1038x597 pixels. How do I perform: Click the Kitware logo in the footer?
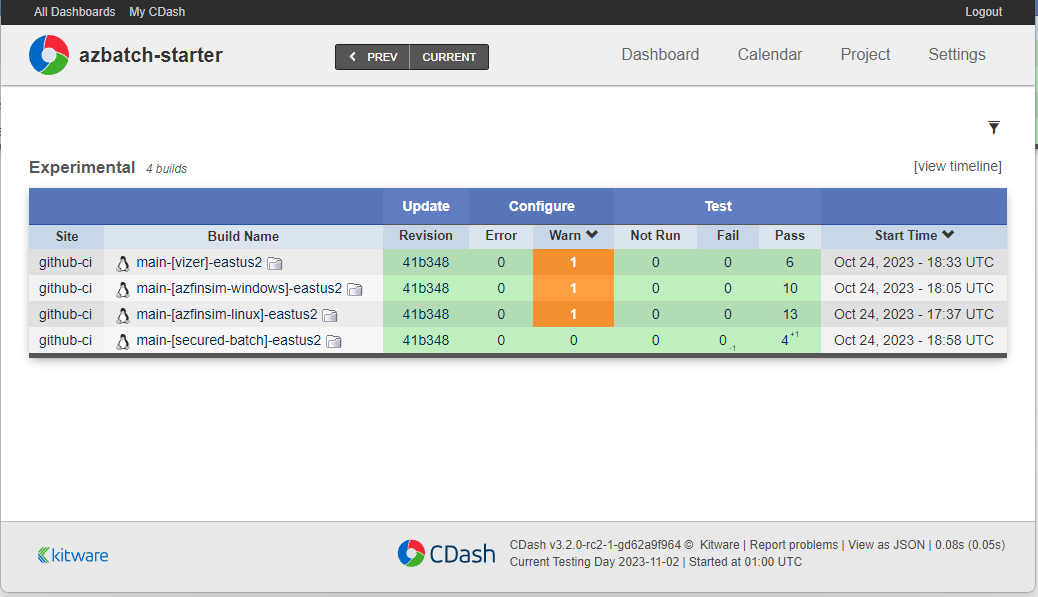click(72, 553)
